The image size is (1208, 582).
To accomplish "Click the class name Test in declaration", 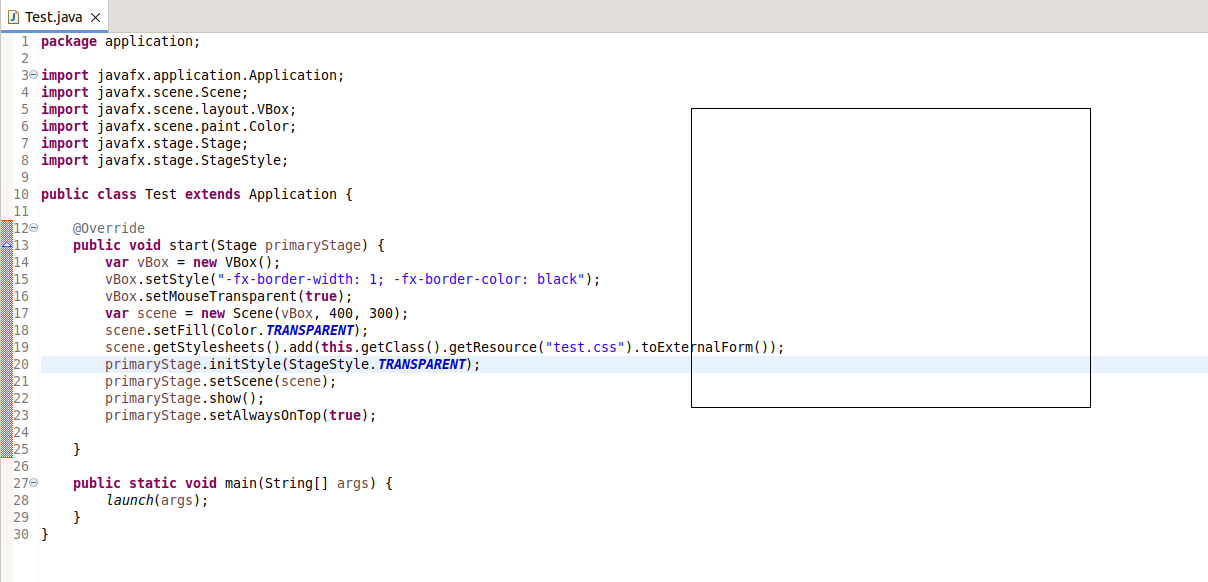I will [160, 194].
